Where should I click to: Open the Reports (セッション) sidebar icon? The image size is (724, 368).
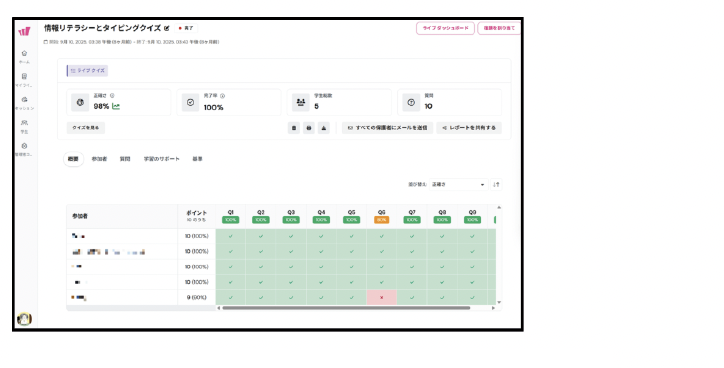(24, 100)
